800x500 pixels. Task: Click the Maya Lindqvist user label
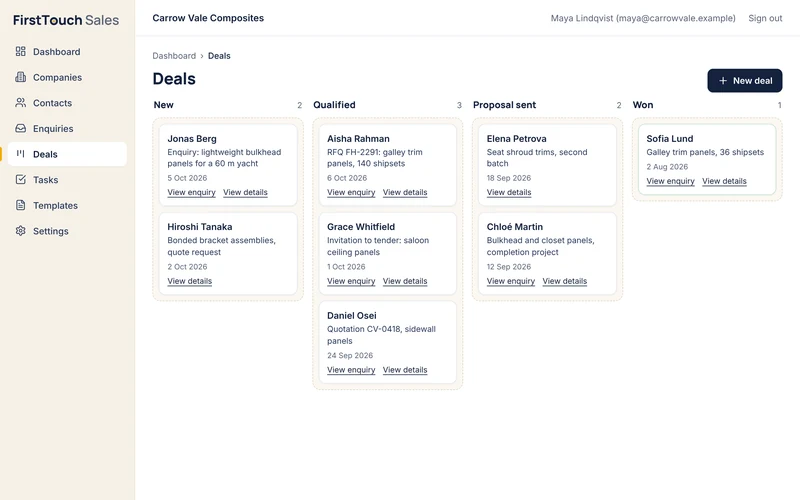tap(643, 18)
